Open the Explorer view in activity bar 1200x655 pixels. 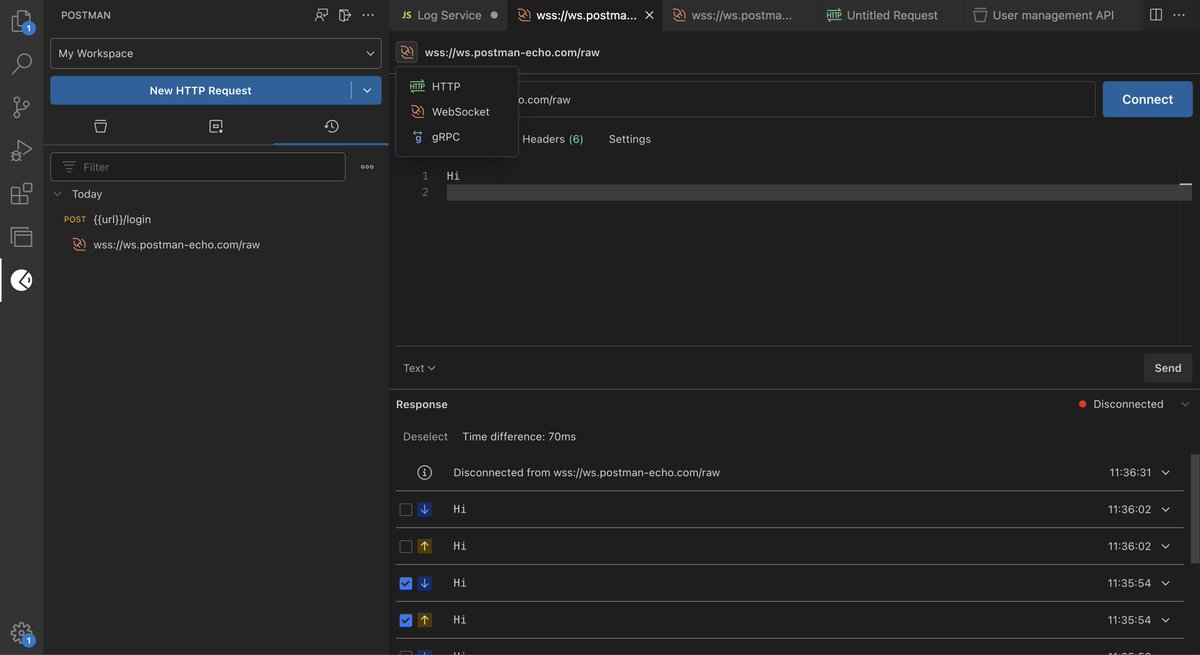click(x=21, y=21)
